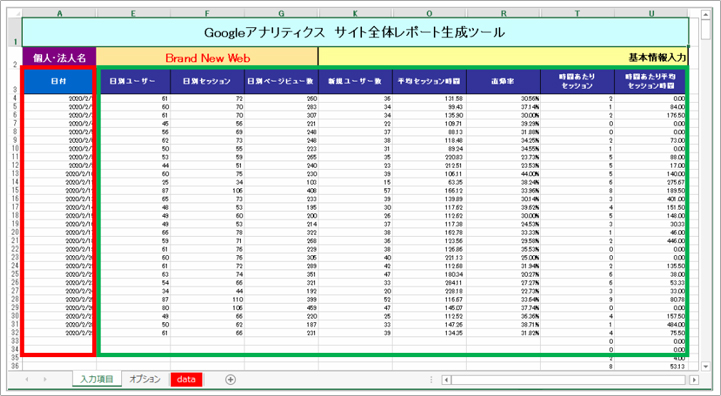Select 直帰率 value 44.00% in row 13
Image resolution: width=721 pixels, height=396 pixels.
(504, 174)
